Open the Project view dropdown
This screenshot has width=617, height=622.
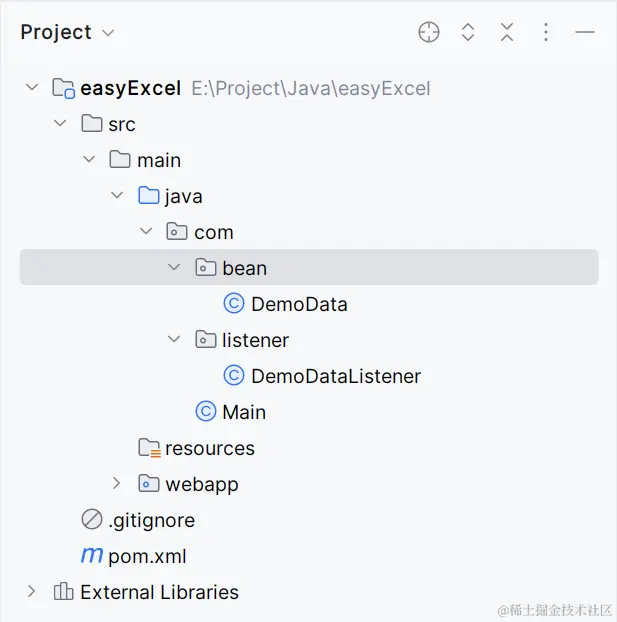[108, 33]
